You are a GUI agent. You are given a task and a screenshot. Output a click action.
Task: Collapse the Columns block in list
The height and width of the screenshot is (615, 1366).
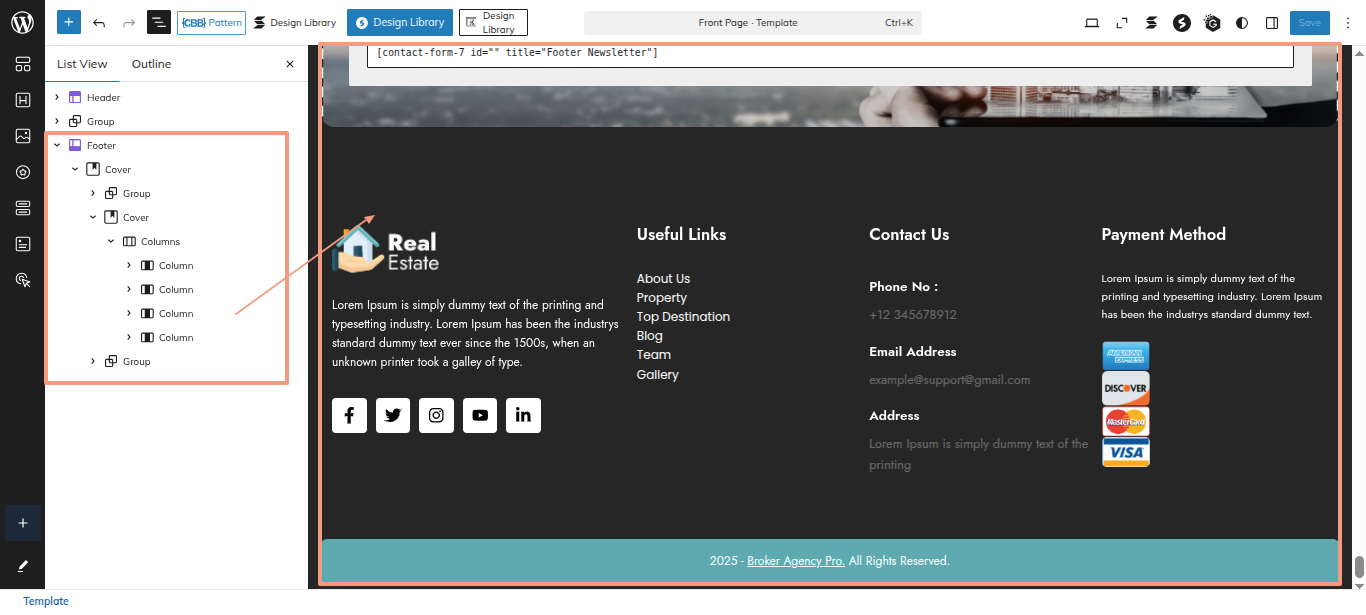[111, 241]
